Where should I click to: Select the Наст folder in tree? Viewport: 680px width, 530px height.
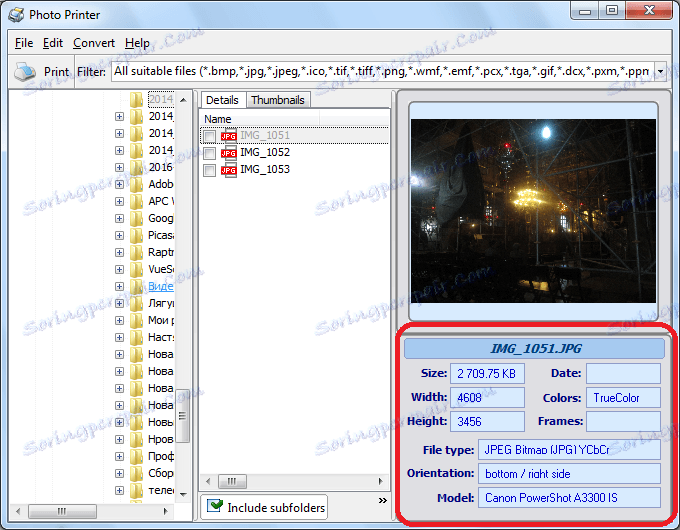coord(160,337)
